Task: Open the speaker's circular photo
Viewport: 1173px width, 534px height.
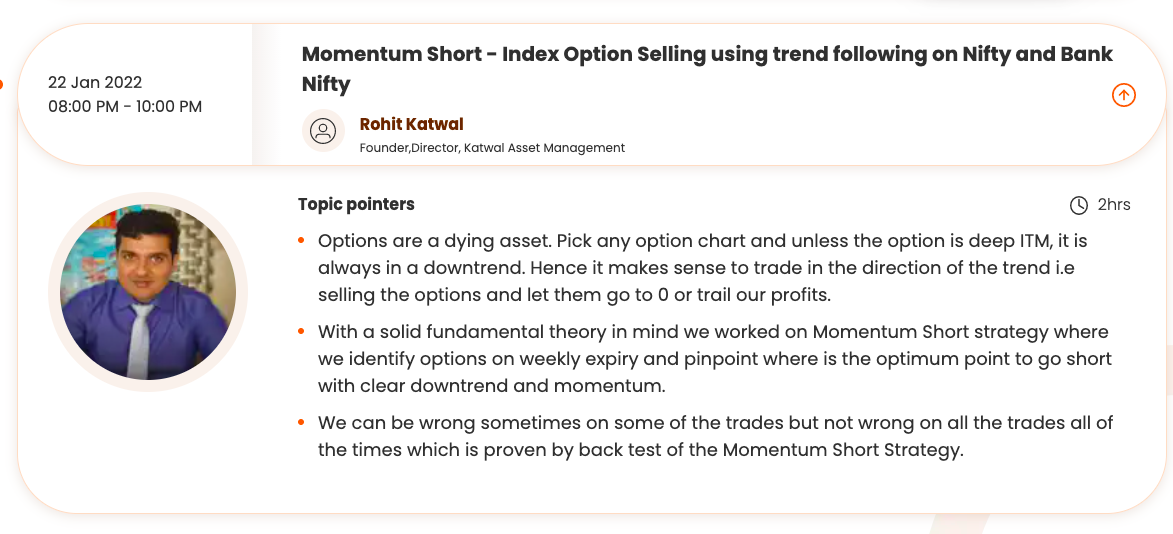Action: pos(148,291)
